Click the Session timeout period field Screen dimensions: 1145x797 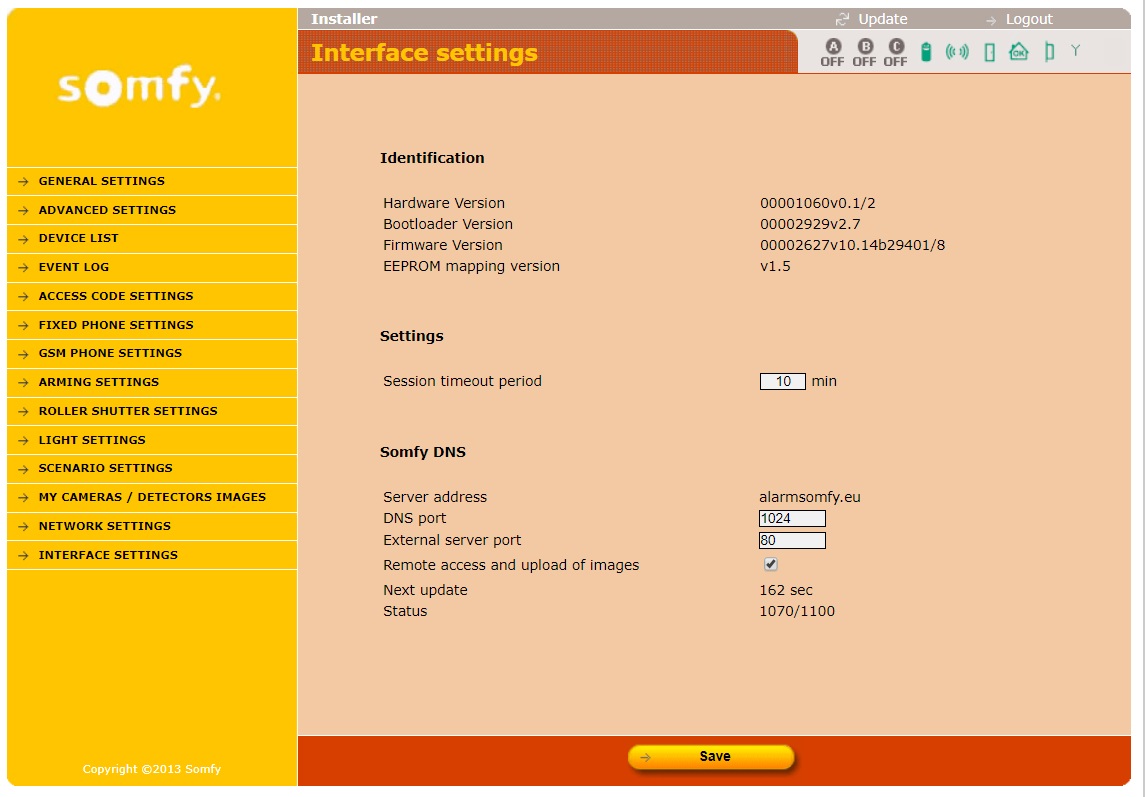782,381
